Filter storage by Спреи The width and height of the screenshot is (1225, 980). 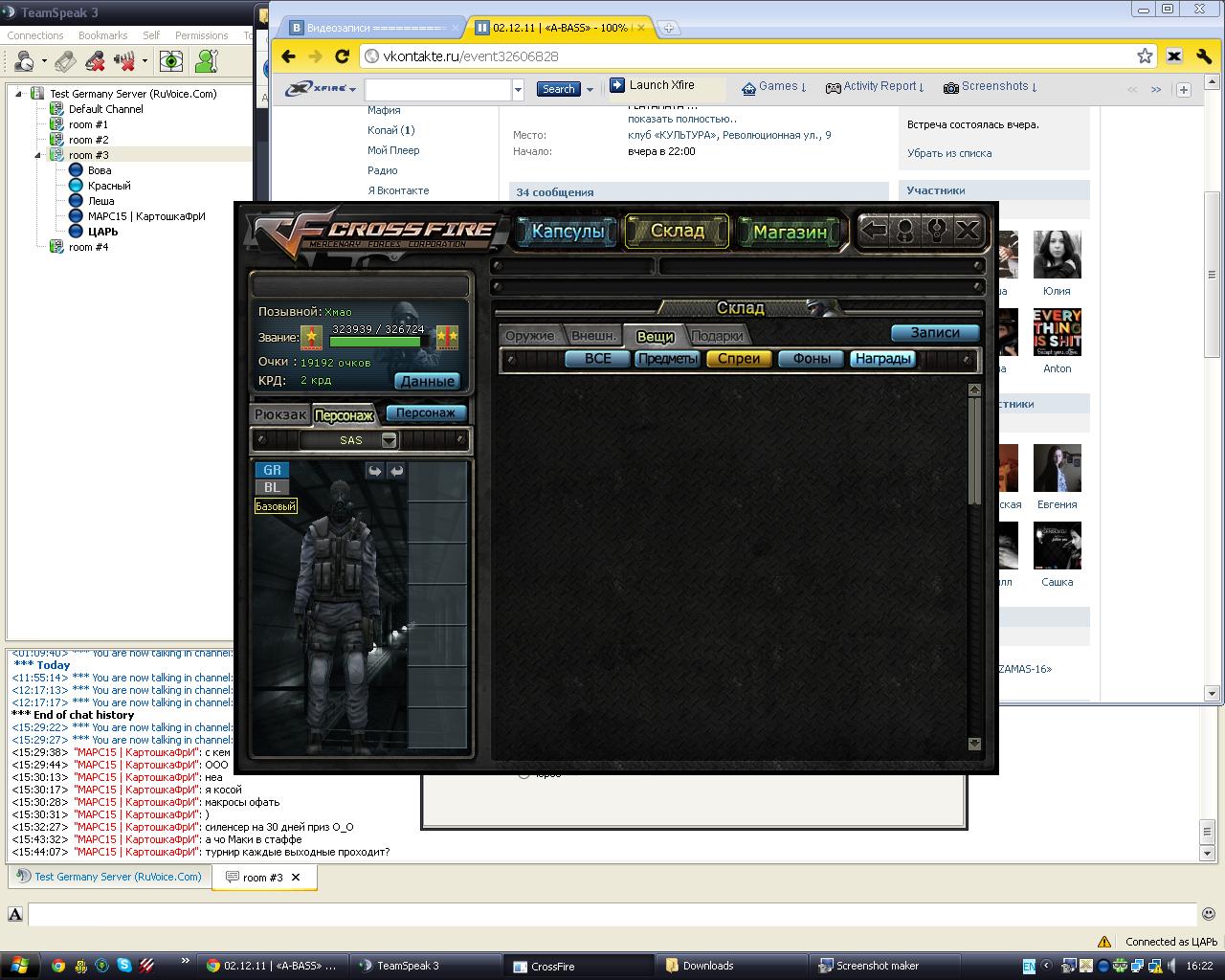pyautogui.click(x=739, y=358)
